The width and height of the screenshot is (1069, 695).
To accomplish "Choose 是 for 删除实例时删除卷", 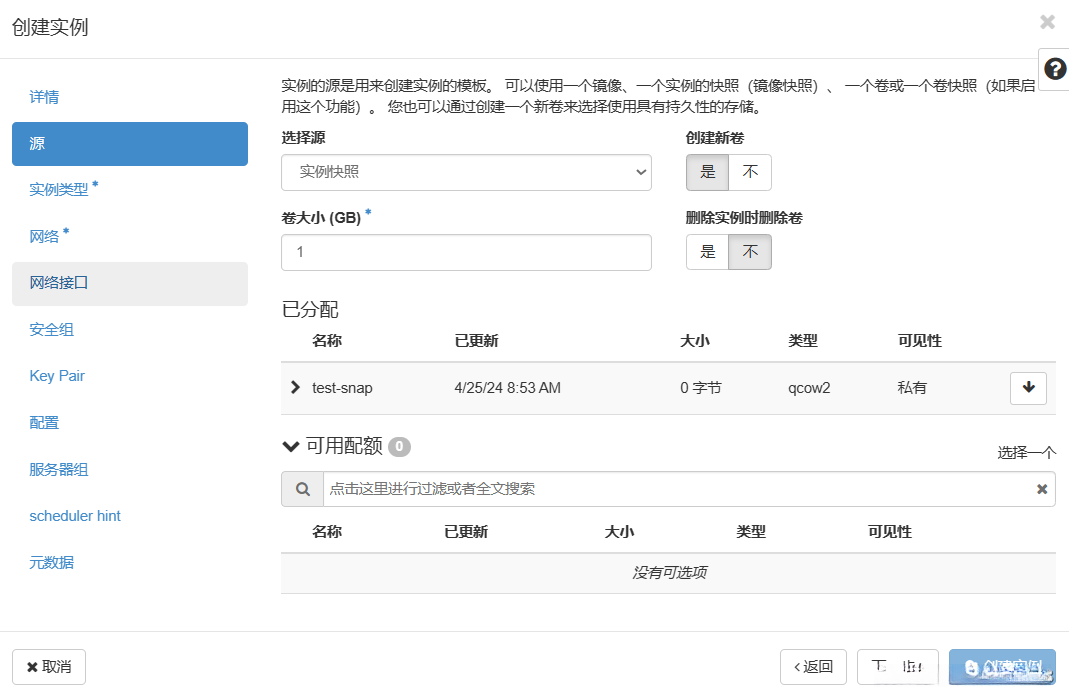I will (708, 252).
